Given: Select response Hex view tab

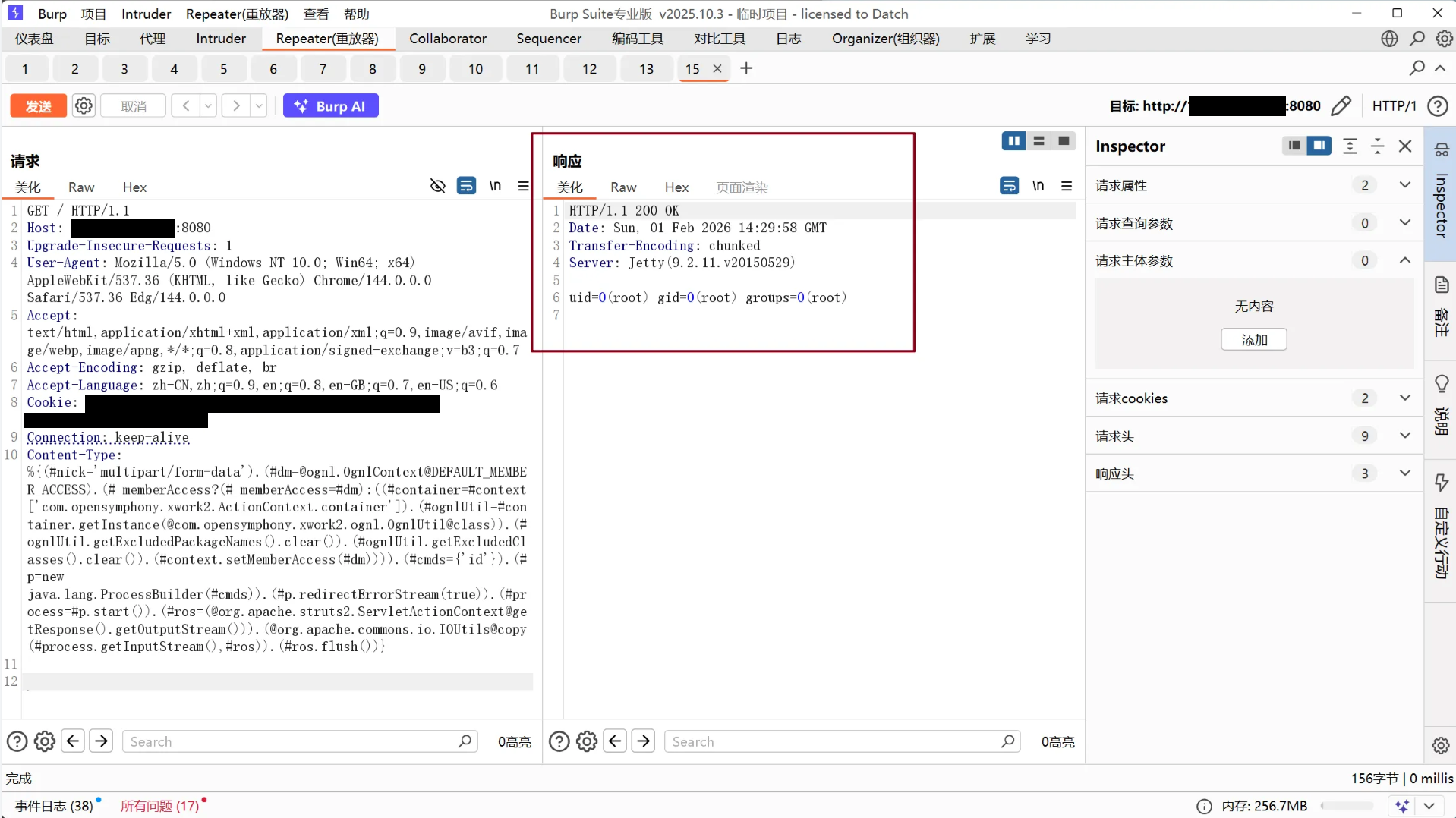Looking at the screenshot, I should [676, 187].
